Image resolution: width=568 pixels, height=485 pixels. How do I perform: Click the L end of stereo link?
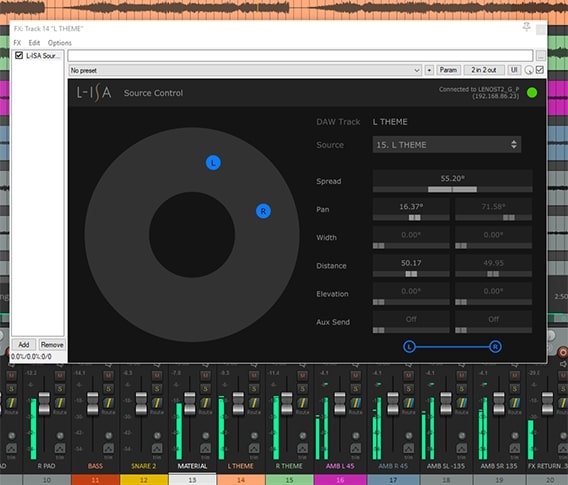409,347
